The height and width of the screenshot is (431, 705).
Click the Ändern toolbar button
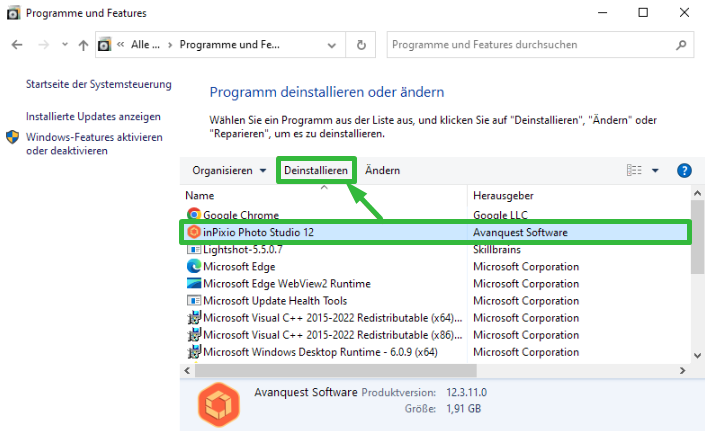382,170
